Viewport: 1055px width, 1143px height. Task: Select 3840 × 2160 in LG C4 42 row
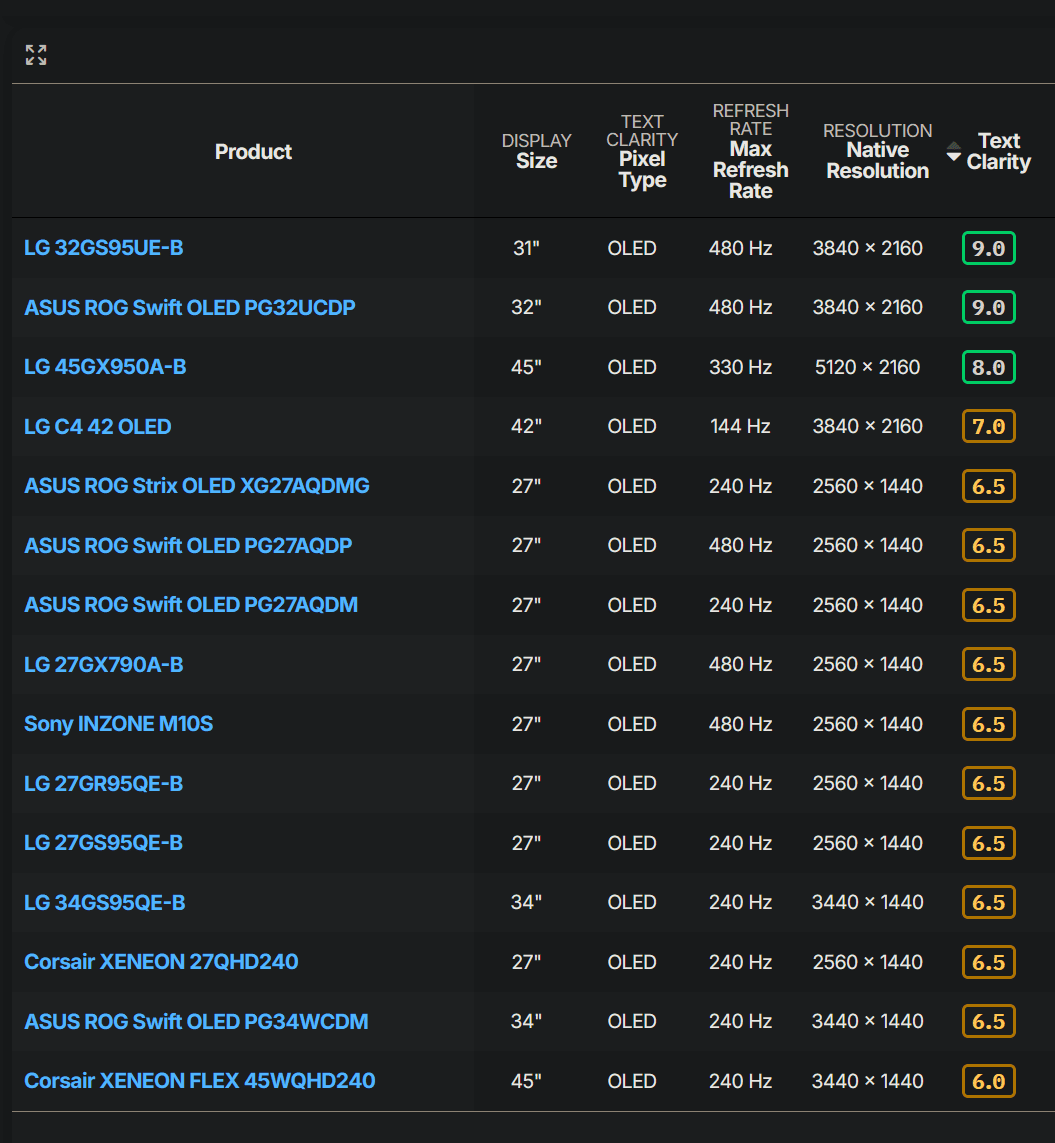(868, 426)
